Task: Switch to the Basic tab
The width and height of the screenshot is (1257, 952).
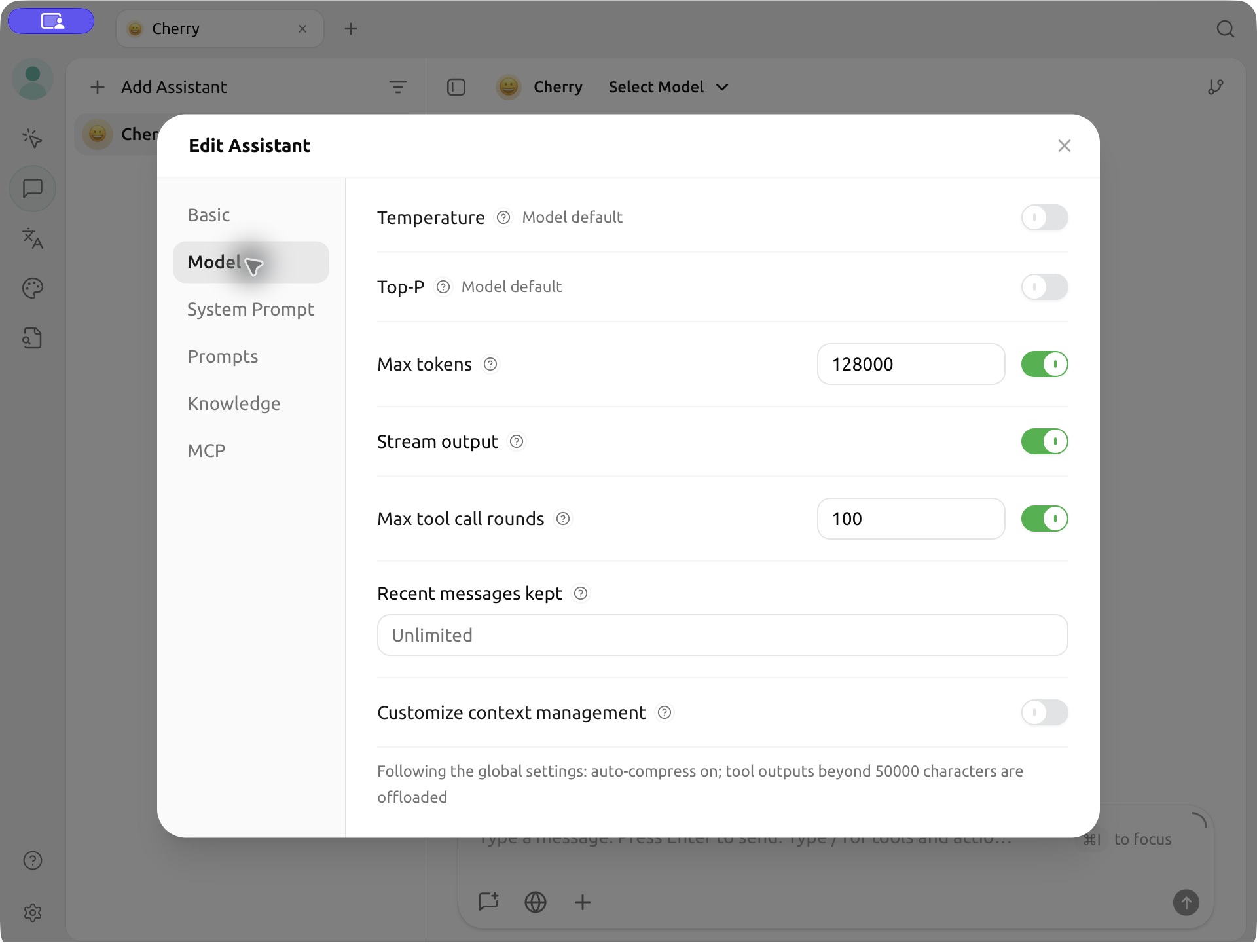Action: point(251,215)
